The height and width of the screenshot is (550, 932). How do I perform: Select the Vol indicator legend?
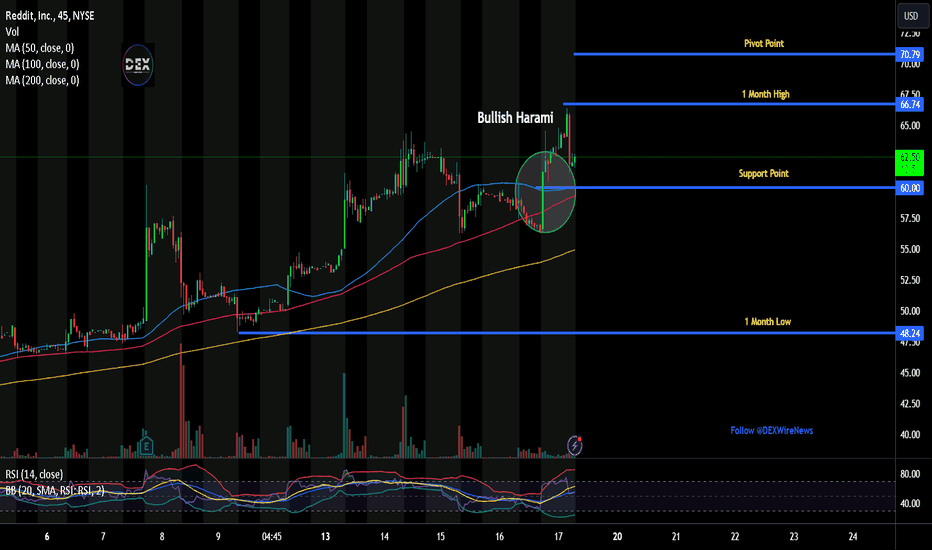coord(12,32)
